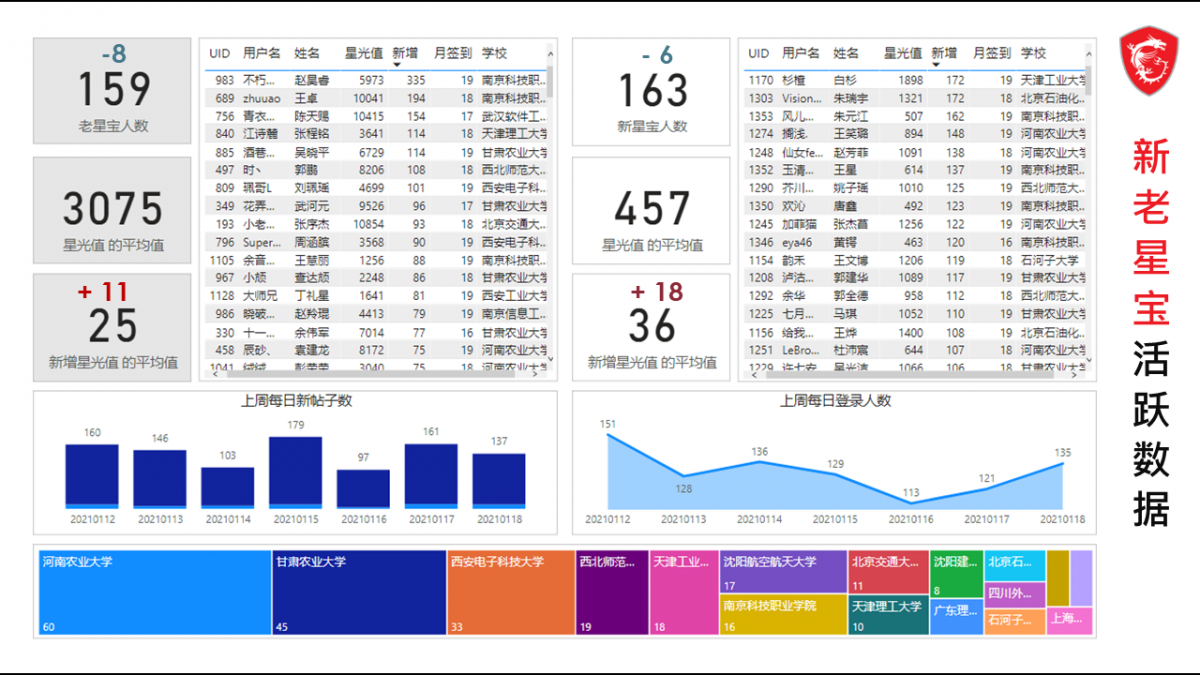Click the bar for 20210115 showing 179
This screenshot has width=1200, height=675.
click(x=295, y=472)
